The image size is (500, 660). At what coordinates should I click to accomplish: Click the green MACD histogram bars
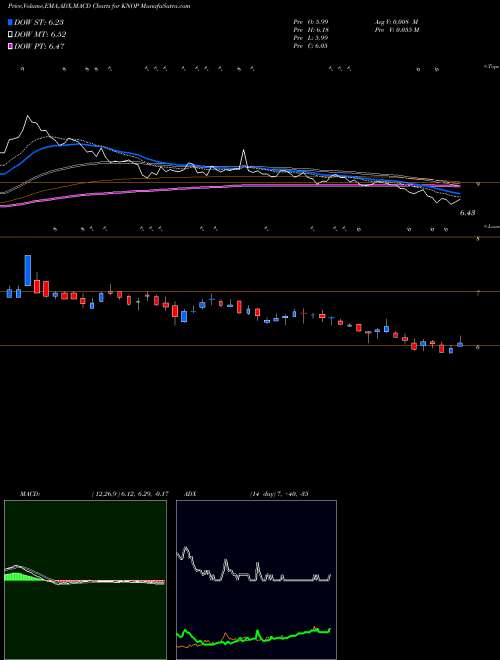(23, 576)
